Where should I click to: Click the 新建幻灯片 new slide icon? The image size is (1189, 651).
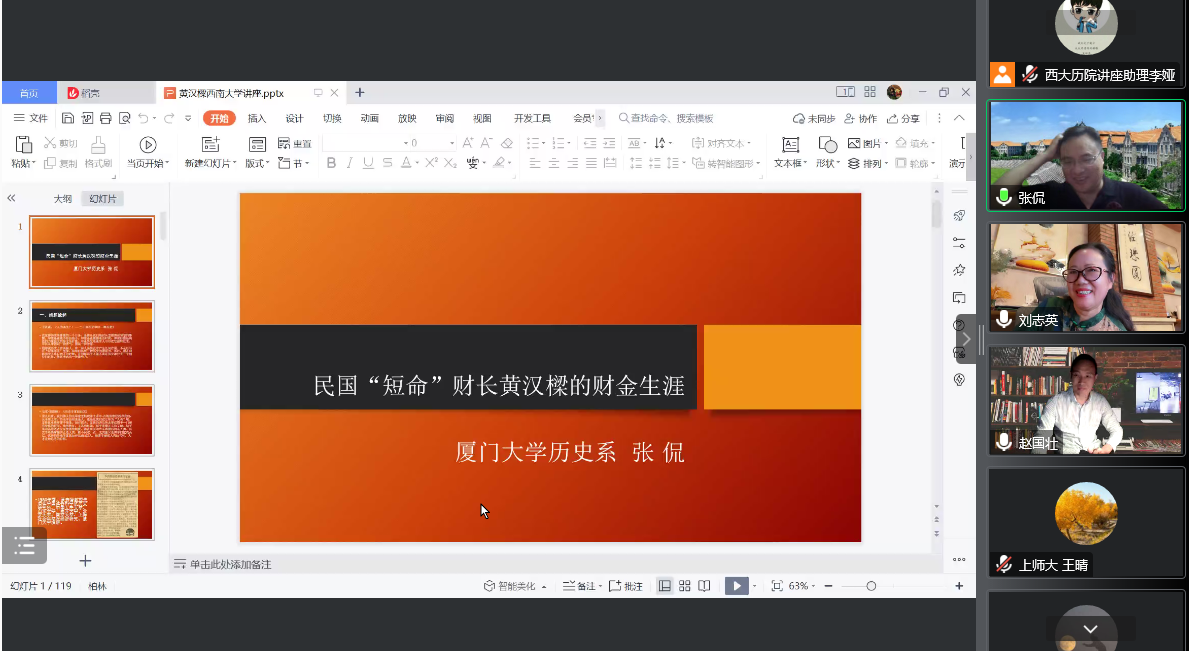(210, 145)
